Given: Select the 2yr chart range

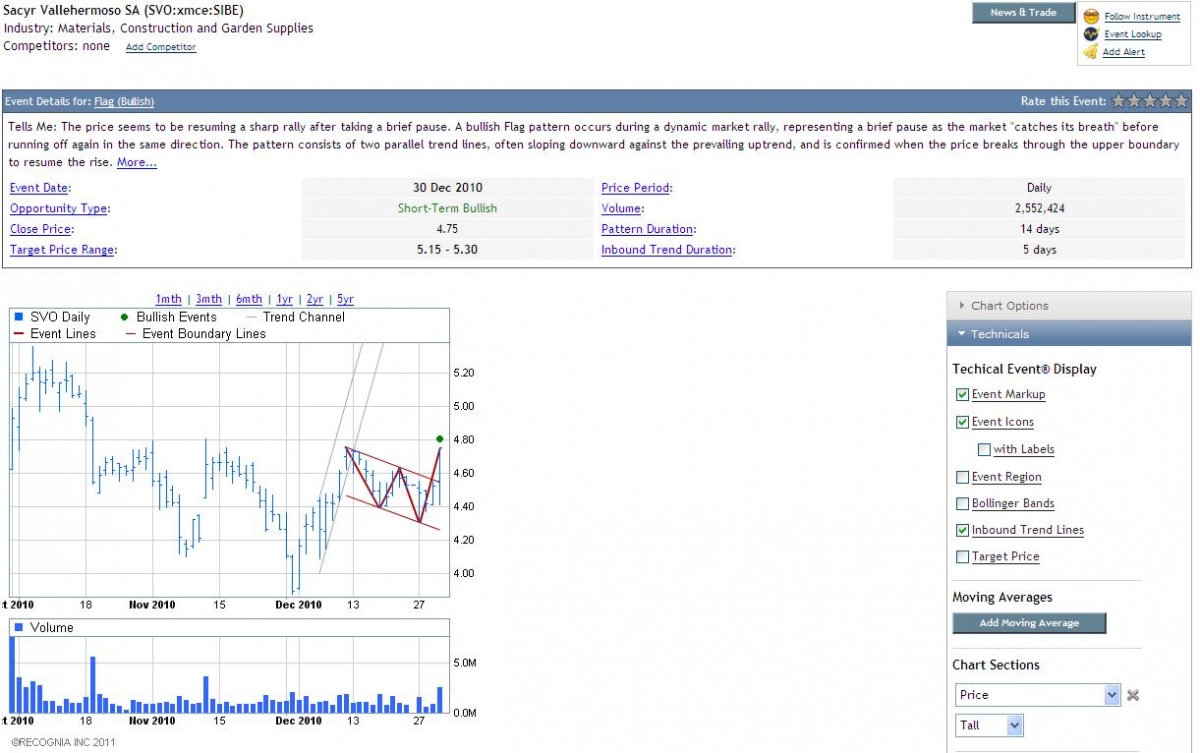Looking at the screenshot, I should 315,299.
